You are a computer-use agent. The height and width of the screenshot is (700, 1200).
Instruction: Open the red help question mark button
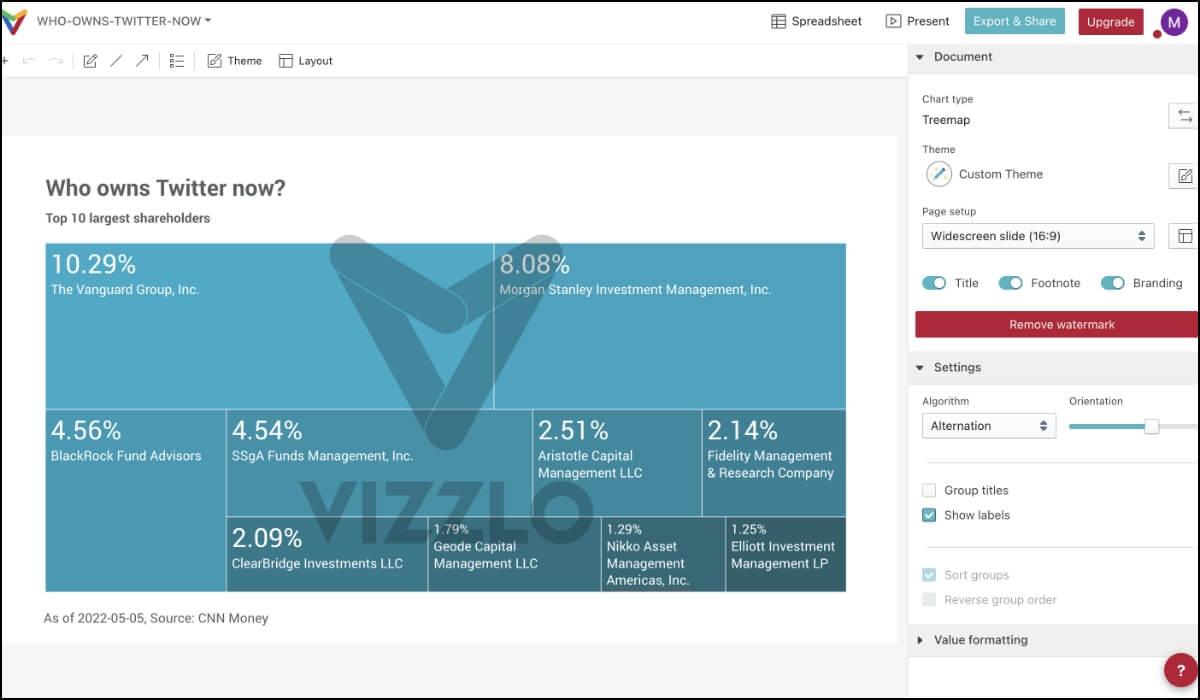(1181, 671)
